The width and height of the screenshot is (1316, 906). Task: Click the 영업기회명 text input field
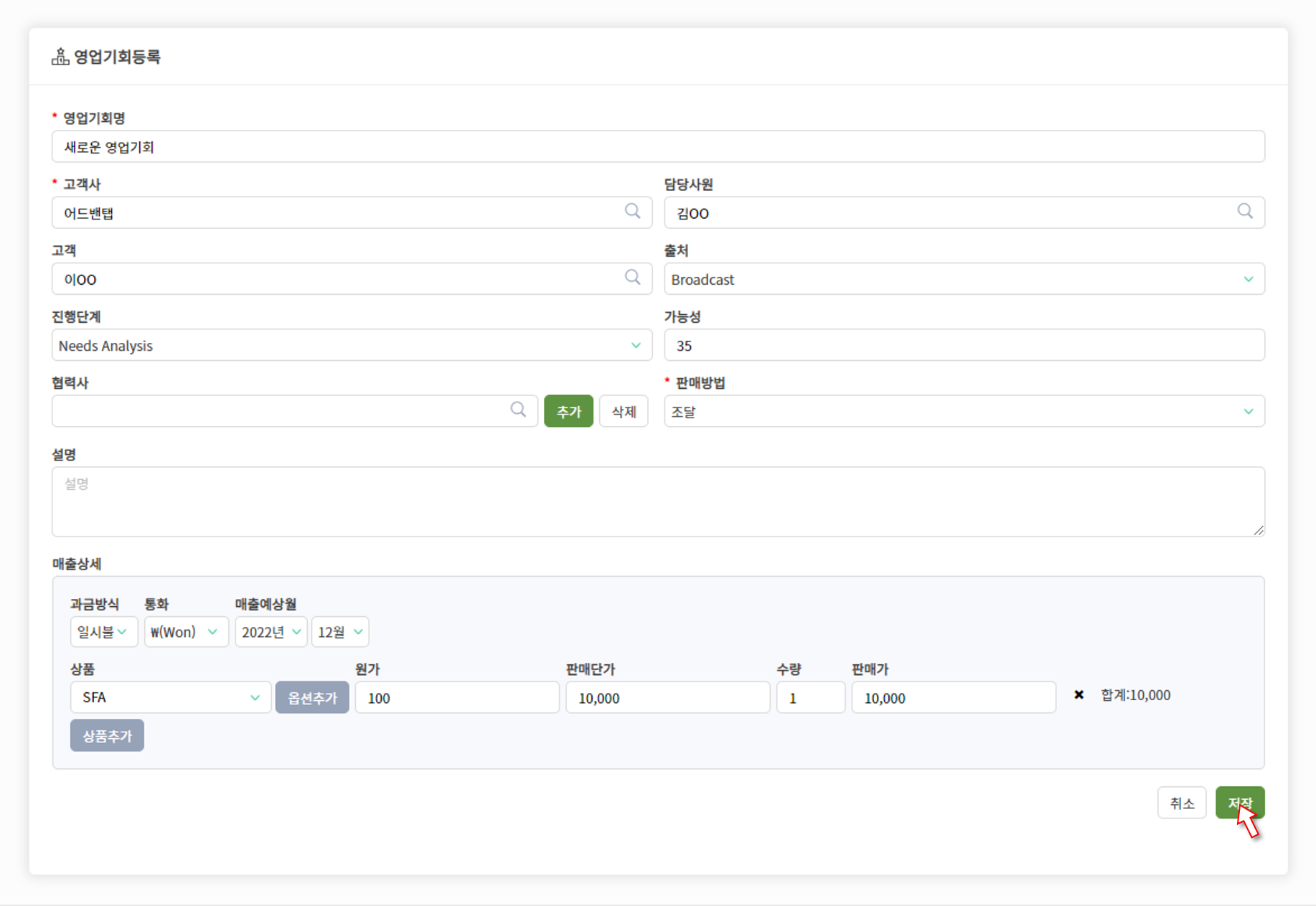tap(657, 147)
